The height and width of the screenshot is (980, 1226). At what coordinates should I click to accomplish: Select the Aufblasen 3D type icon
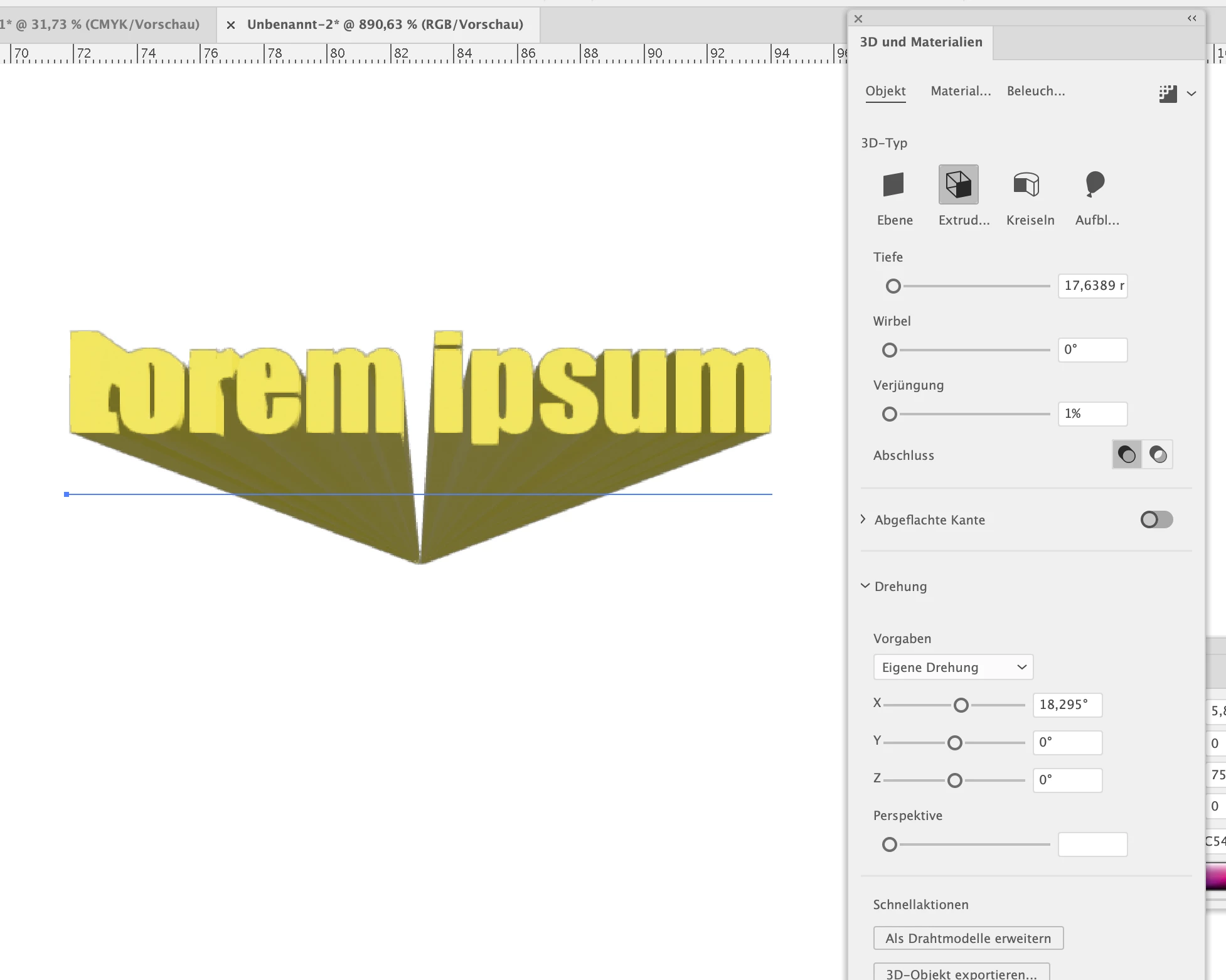coord(1094,185)
